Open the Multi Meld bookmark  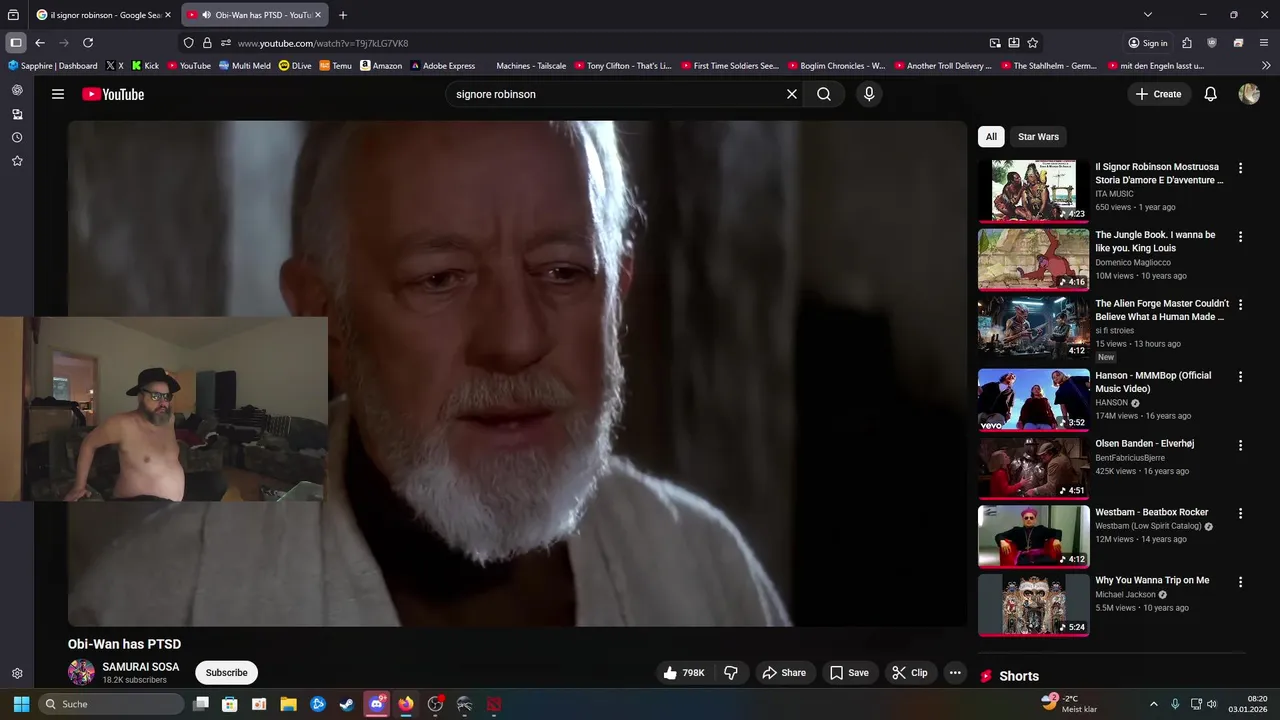(244, 66)
